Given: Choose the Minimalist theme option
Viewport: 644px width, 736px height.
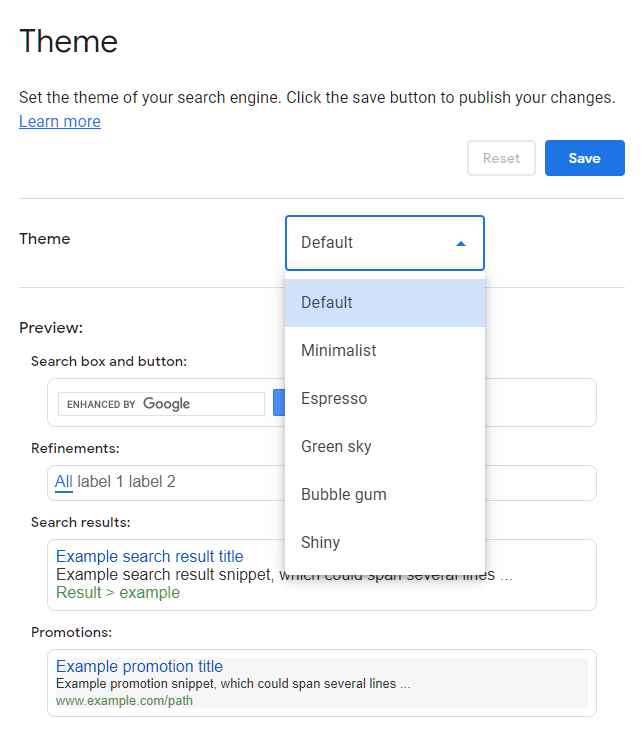Looking at the screenshot, I should point(384,351).
